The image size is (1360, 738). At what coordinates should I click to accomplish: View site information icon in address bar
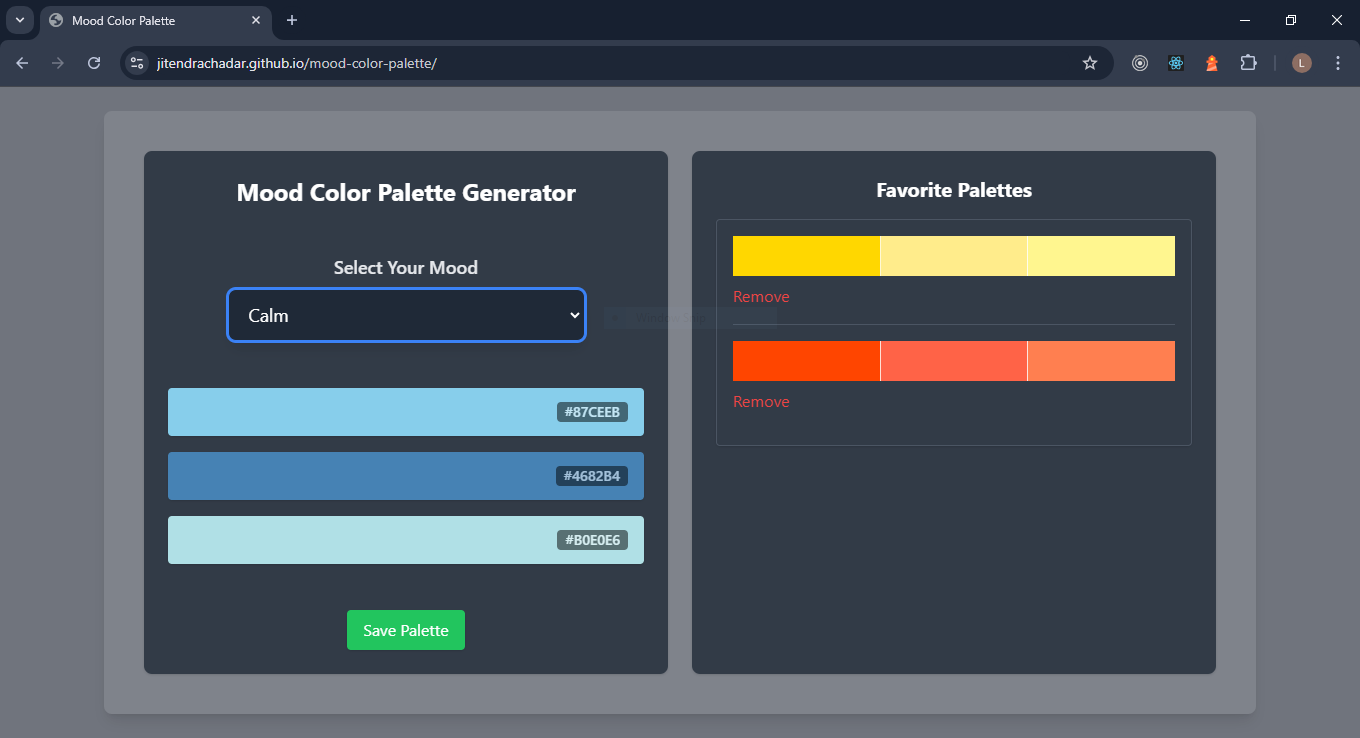click(138, 63)
